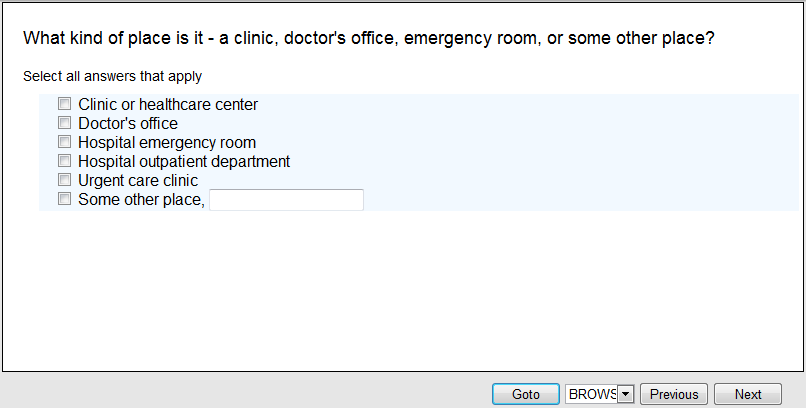This screenshot has width=806, height=408.
Task: Expand the dropdown arrow beside BROWS
Action: click(626, 394)
